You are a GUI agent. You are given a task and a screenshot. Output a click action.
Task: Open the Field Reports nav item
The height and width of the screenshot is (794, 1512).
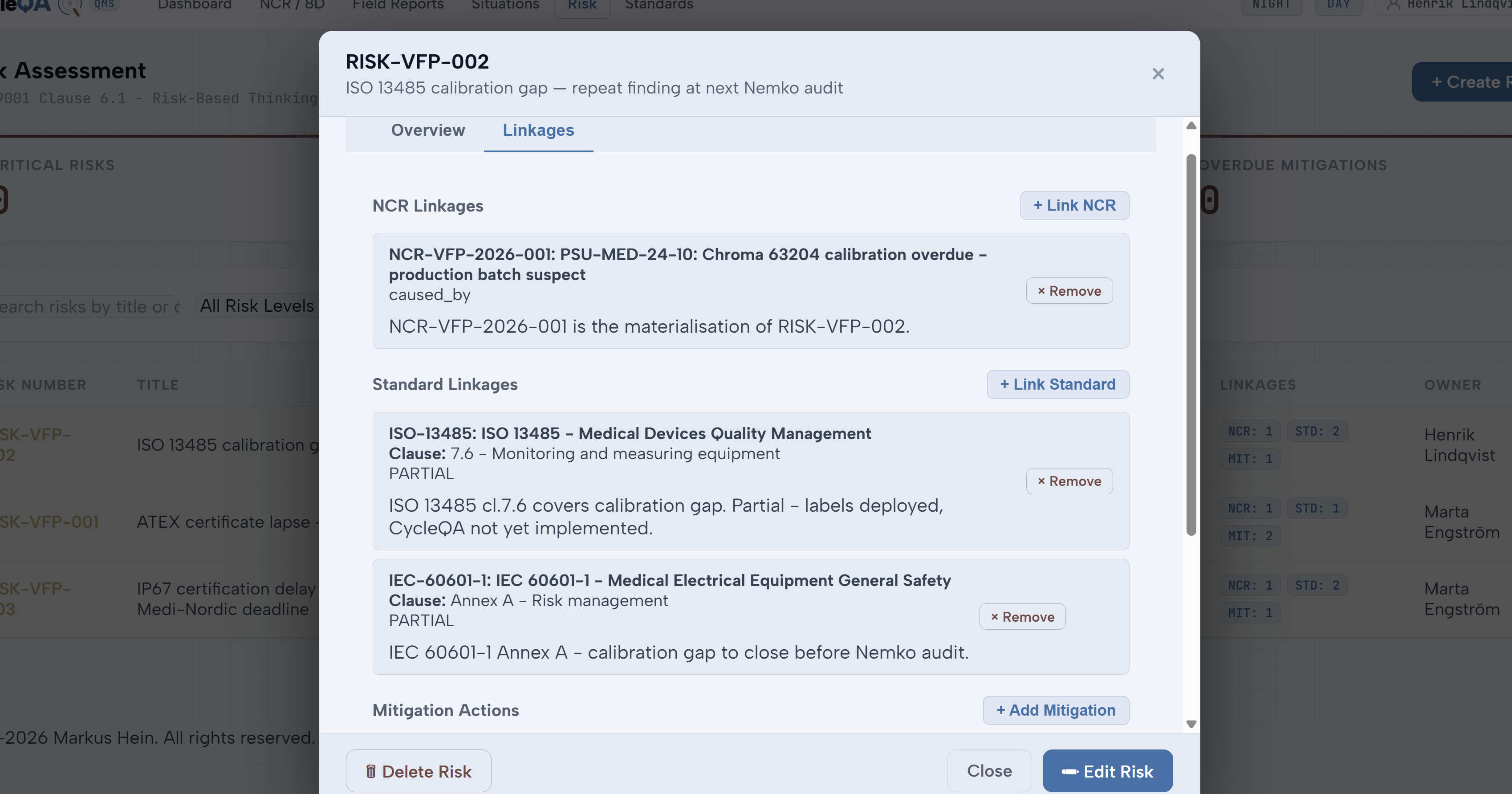[x=398, y=5]
